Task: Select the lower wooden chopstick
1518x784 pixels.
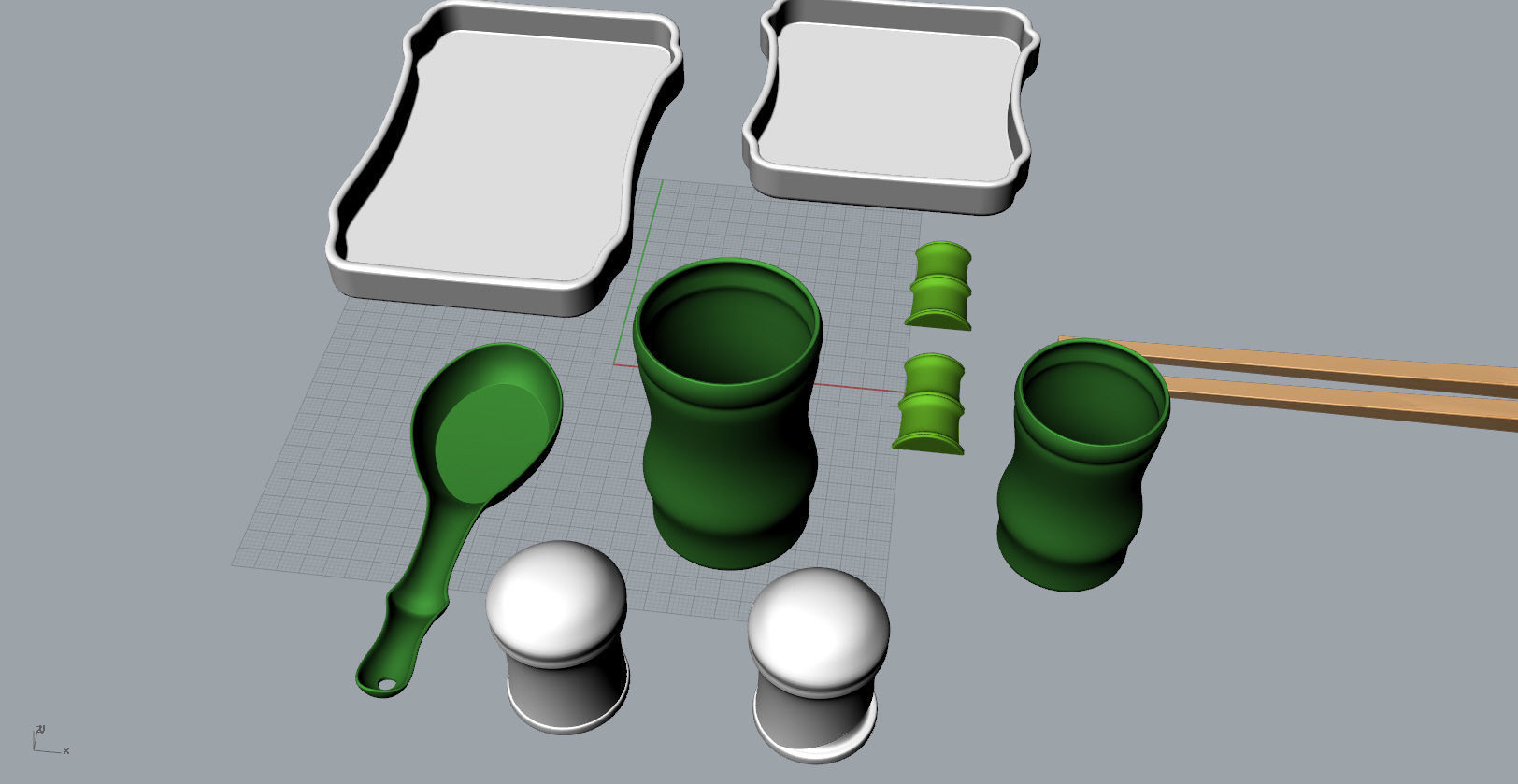Action: pyautogui.click(x=1341, y=403)
